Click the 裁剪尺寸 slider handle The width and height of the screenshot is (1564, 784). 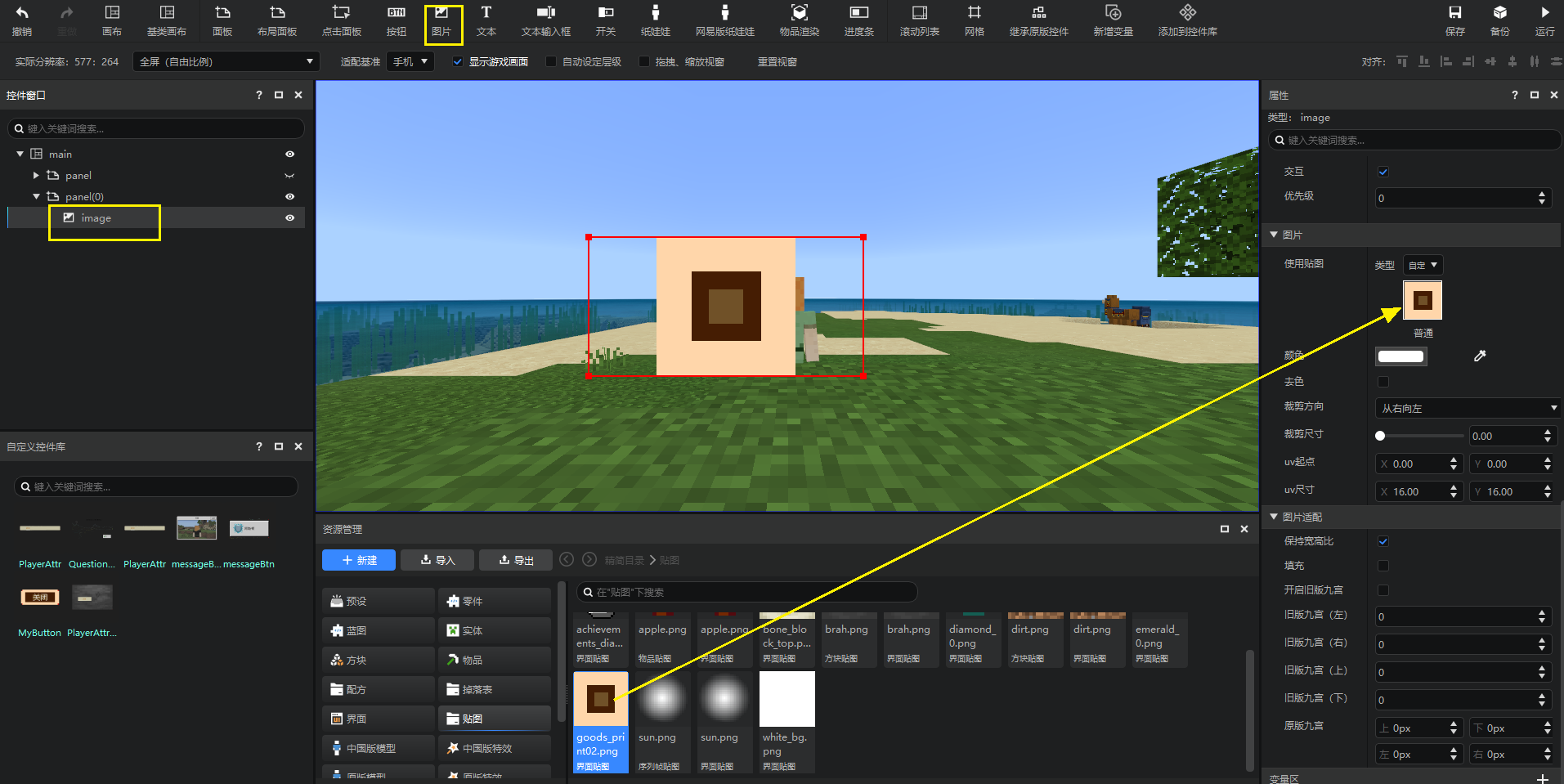1380,436
